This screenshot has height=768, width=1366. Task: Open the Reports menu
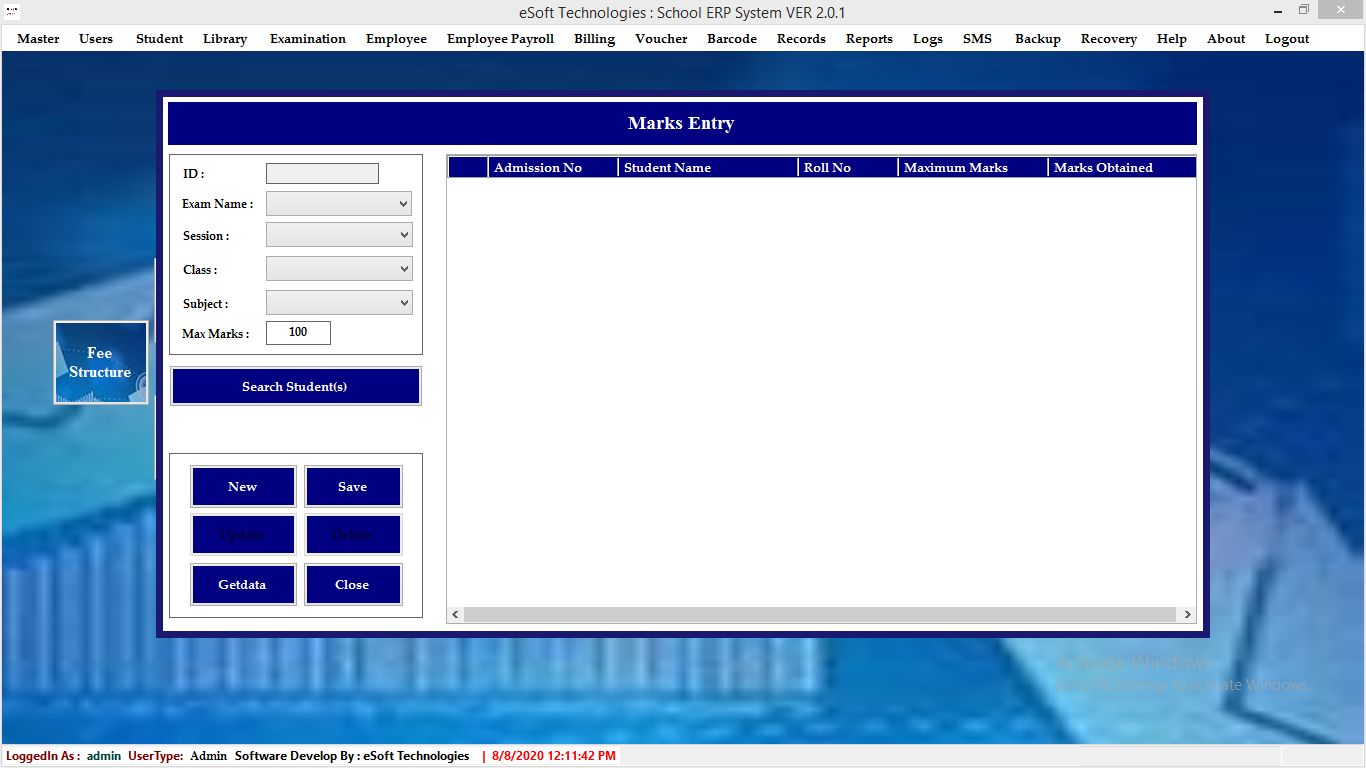point(869,39)
